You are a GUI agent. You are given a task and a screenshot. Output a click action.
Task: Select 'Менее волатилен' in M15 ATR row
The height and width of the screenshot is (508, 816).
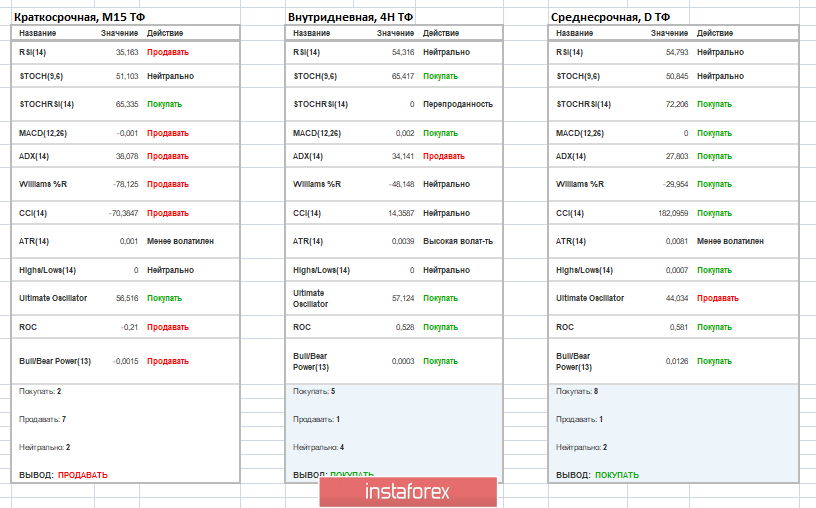180,242
